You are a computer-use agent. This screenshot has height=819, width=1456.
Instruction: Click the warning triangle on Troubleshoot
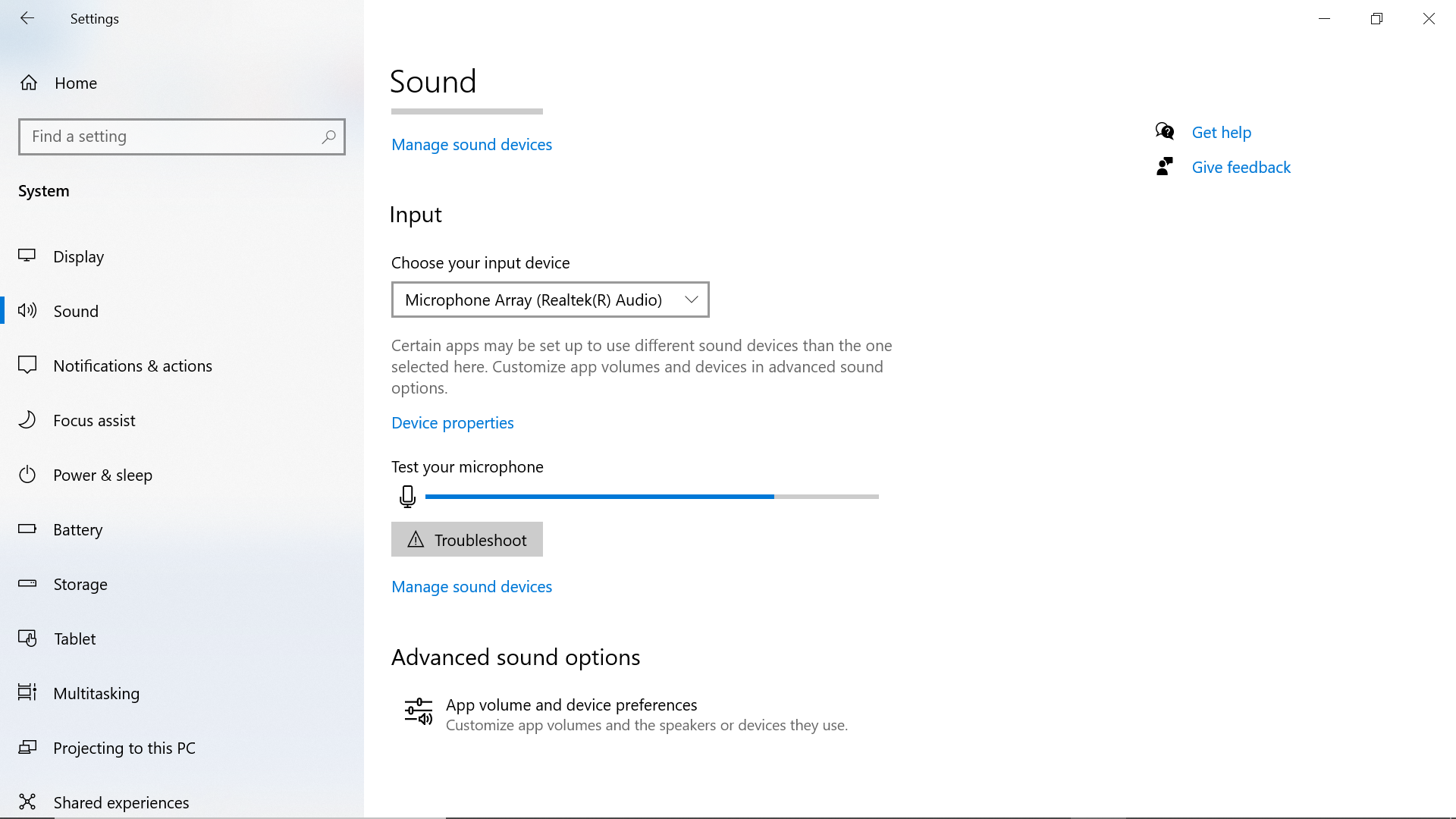coord(416,540)
